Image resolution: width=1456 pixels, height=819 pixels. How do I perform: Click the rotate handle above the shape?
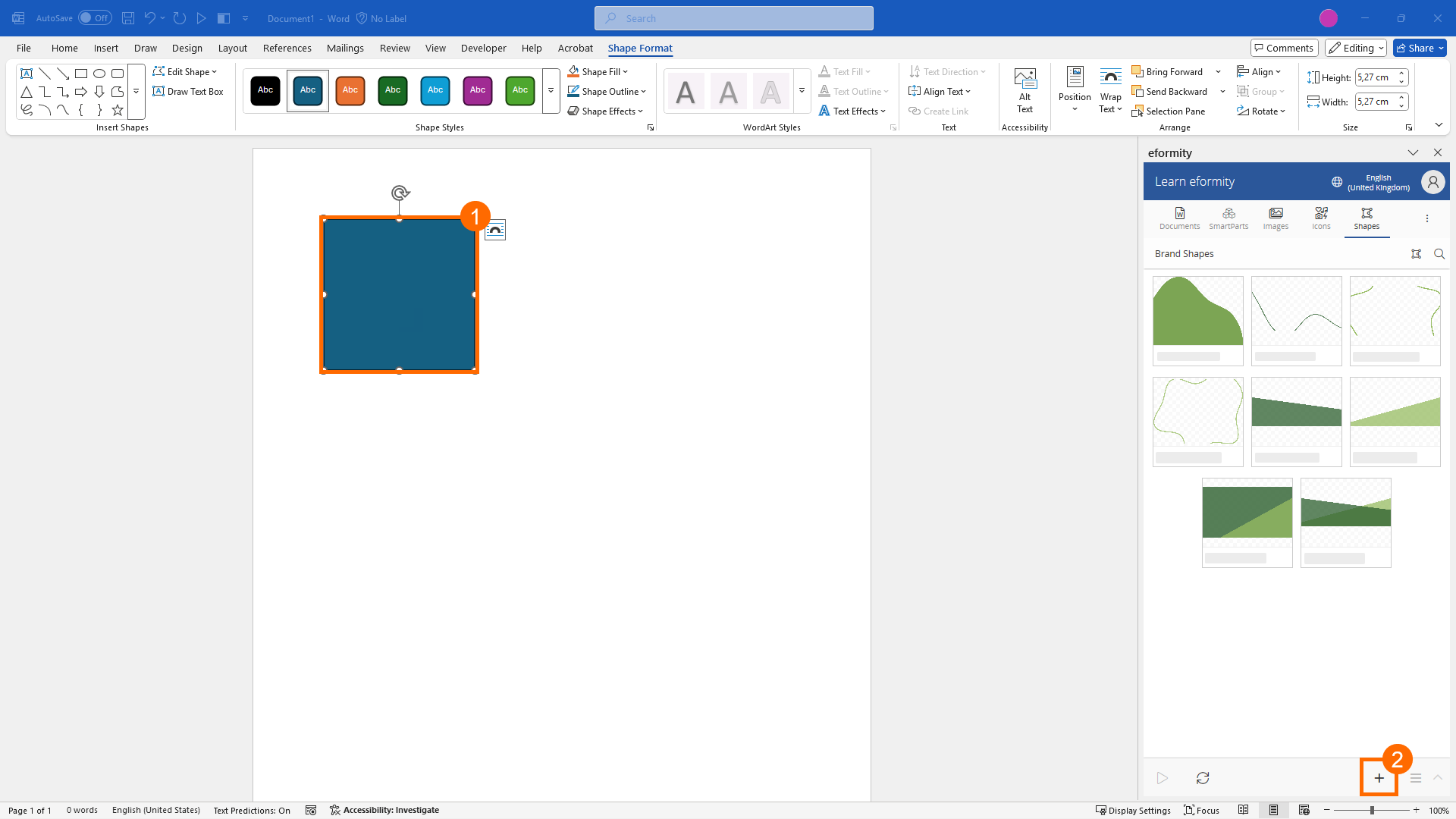click(400, 193)
